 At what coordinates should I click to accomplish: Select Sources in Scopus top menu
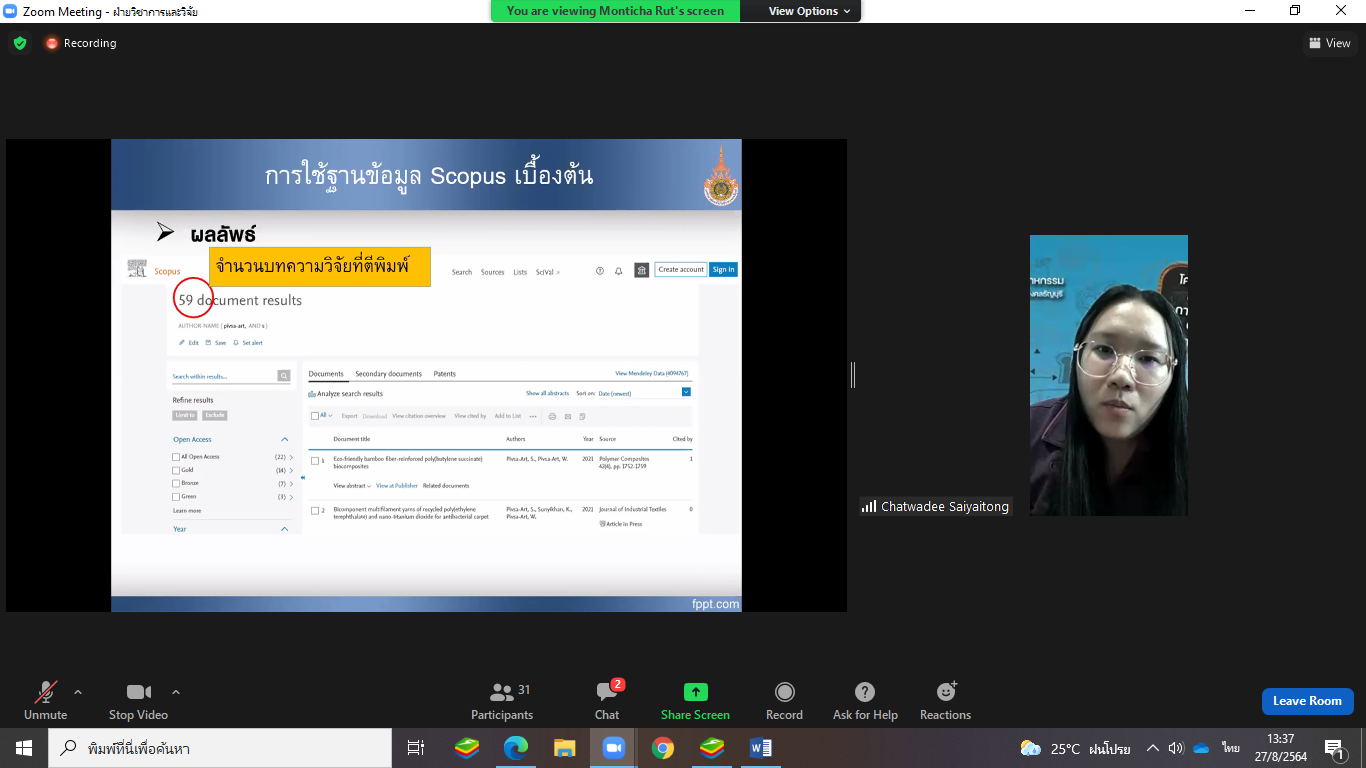pyautogui.click(x=492, y=272)
